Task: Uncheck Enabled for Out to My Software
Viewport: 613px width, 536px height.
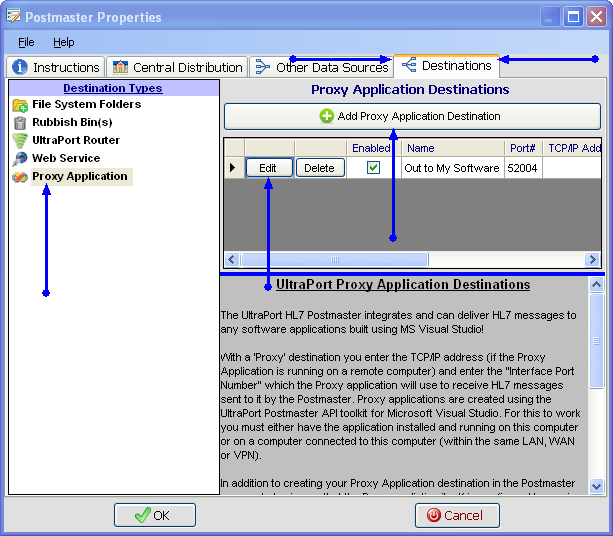Action: 373,168
